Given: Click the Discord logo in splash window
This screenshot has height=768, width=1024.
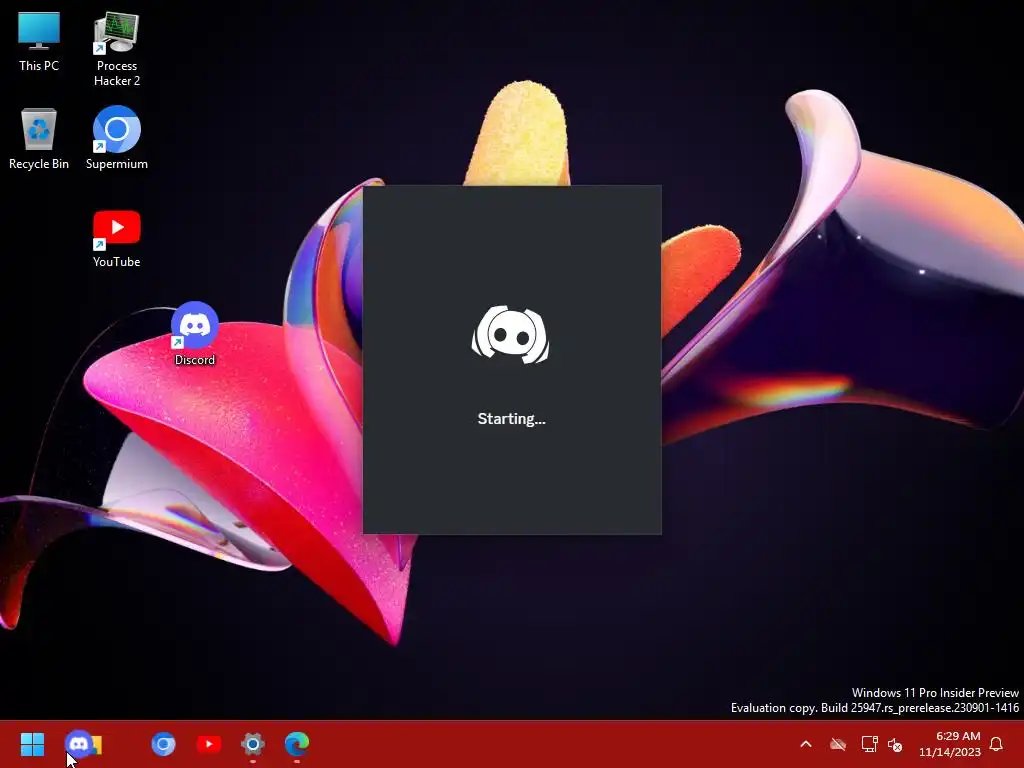Looking at the screenshot, I should (x=511, y=334).
